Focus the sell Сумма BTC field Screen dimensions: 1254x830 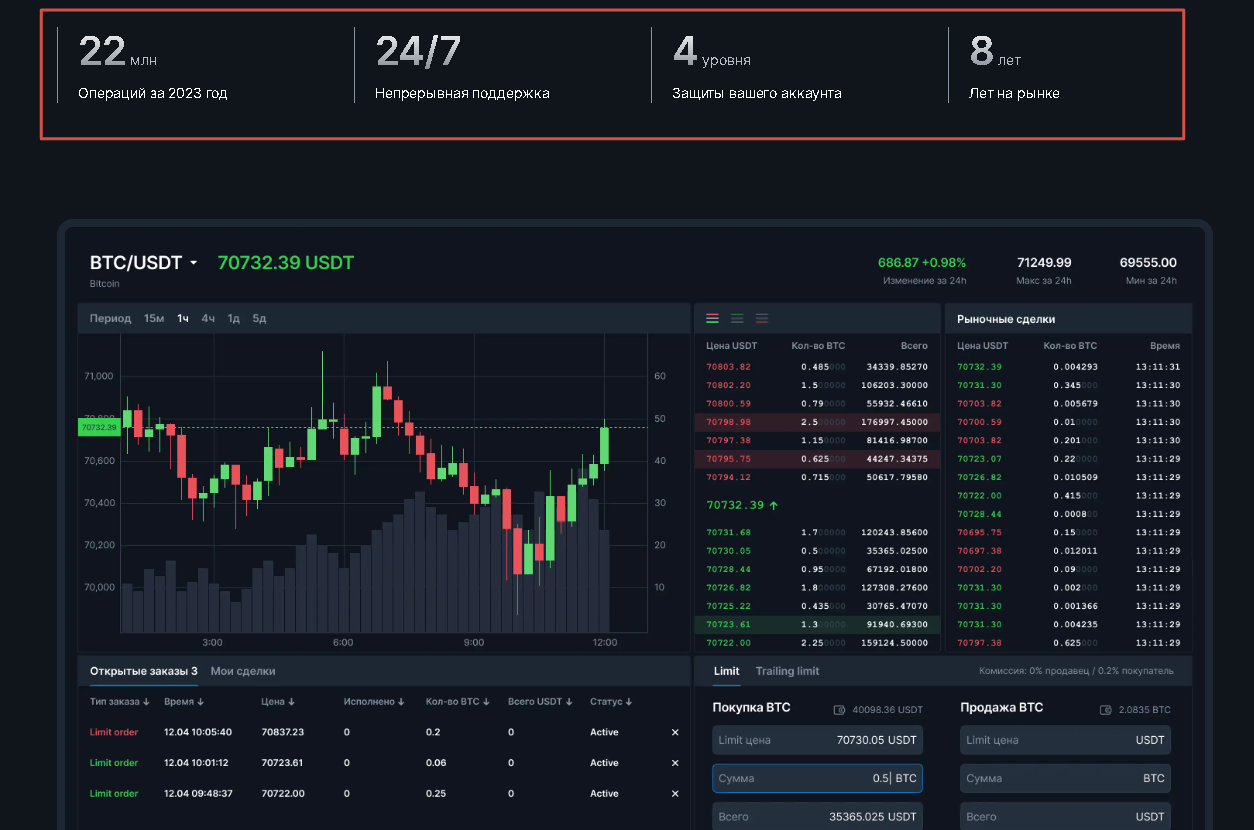pos(1066,778)
